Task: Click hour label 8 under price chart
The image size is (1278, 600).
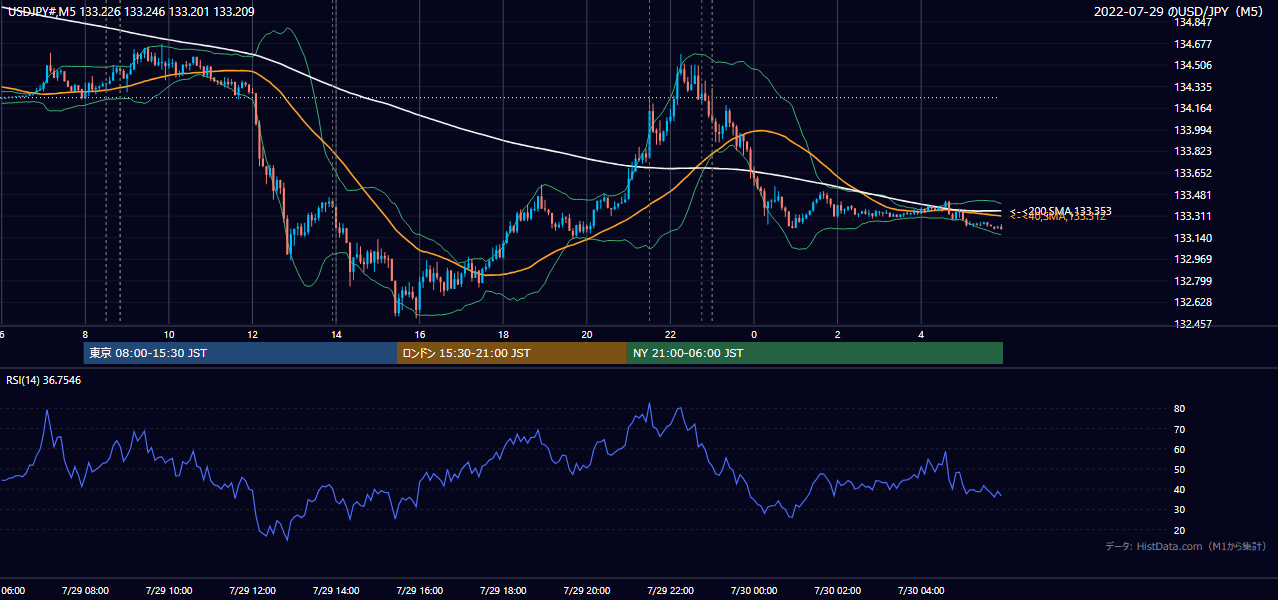Action: pyautogui.click(x=85, y=334)
